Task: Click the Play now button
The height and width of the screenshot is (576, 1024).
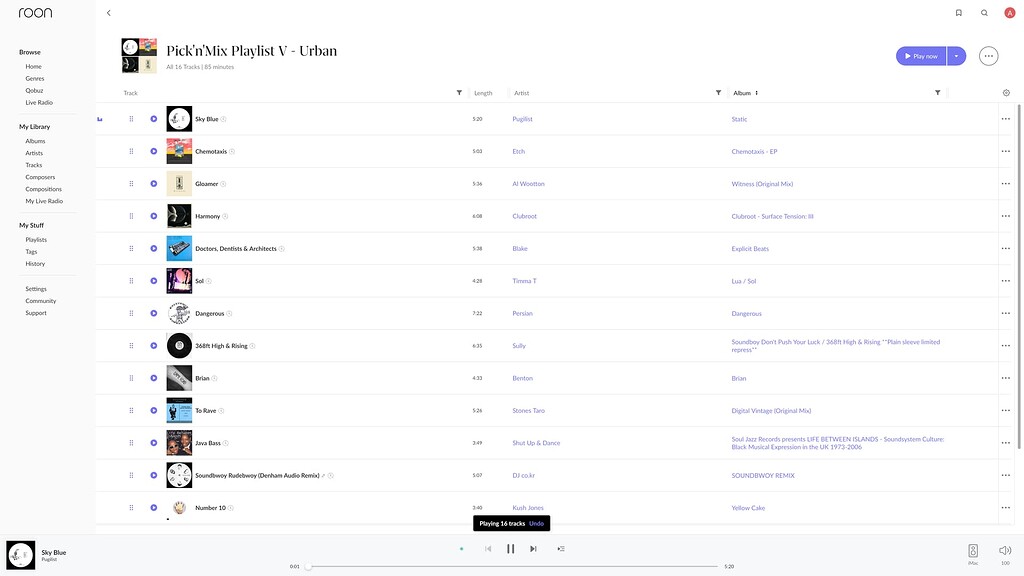Action: [x=921, y=56]
